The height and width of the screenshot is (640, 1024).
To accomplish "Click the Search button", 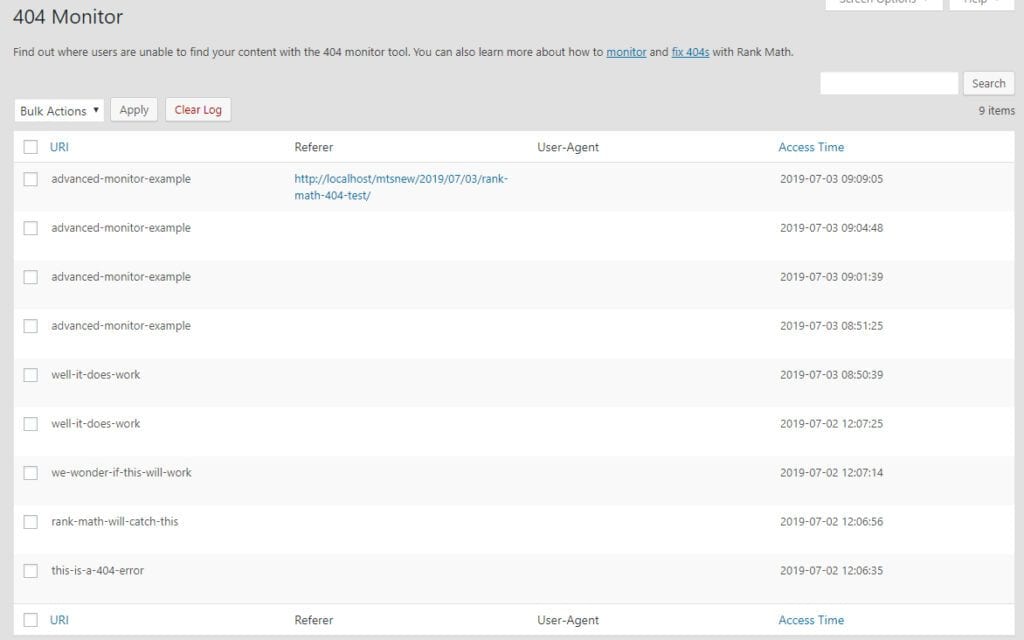I will click(x=988, y=84).
